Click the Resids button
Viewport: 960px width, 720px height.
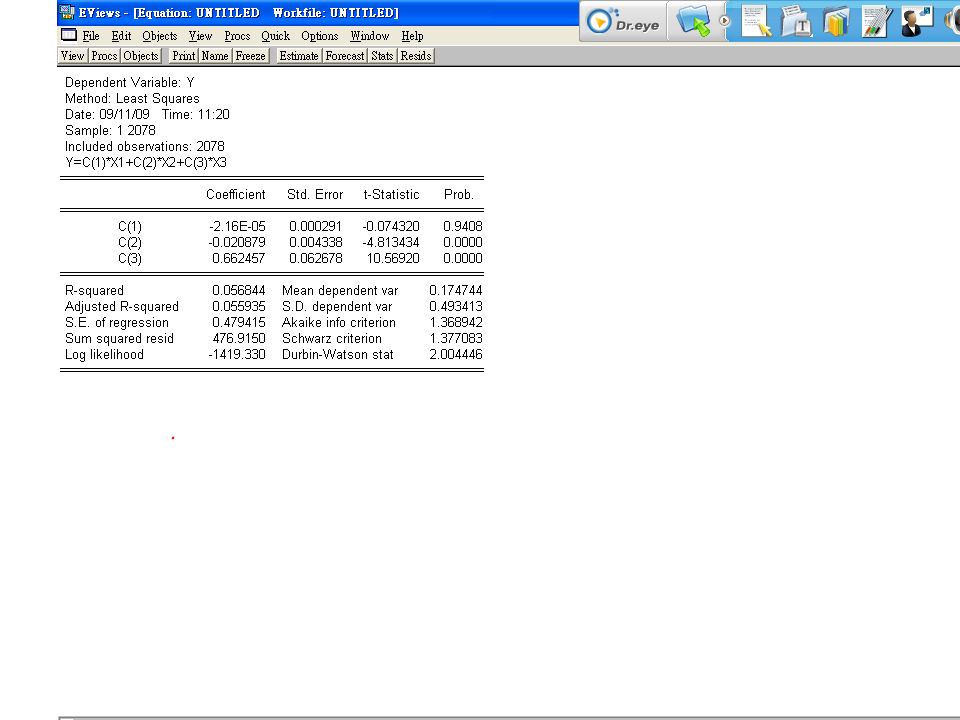416,56
